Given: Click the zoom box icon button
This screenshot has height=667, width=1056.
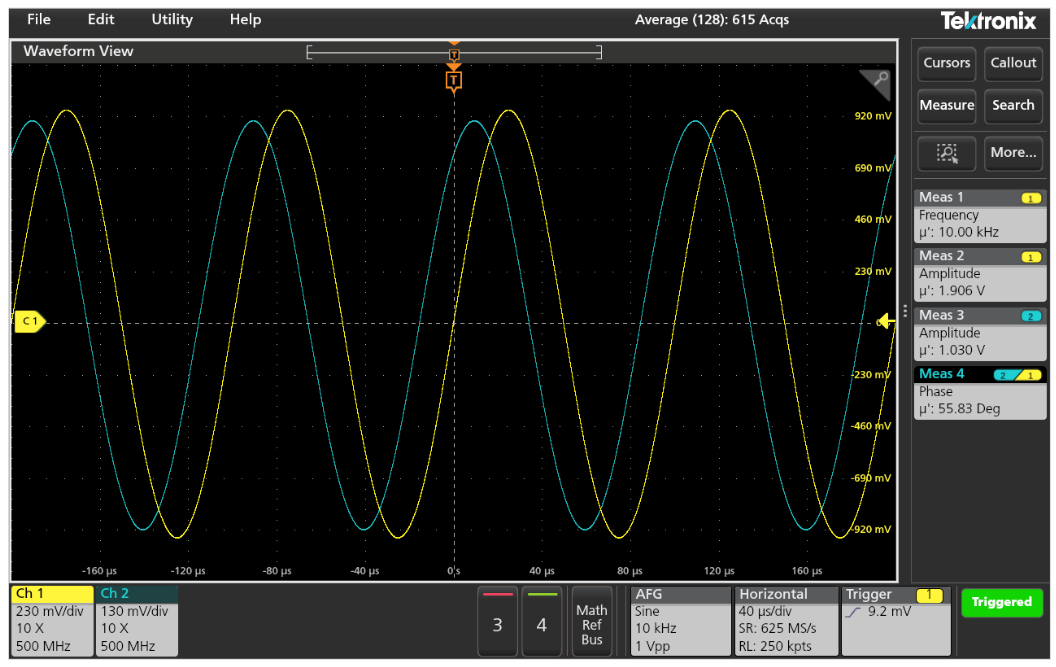Looking at the screenshot, I should [x=946, y=153].
